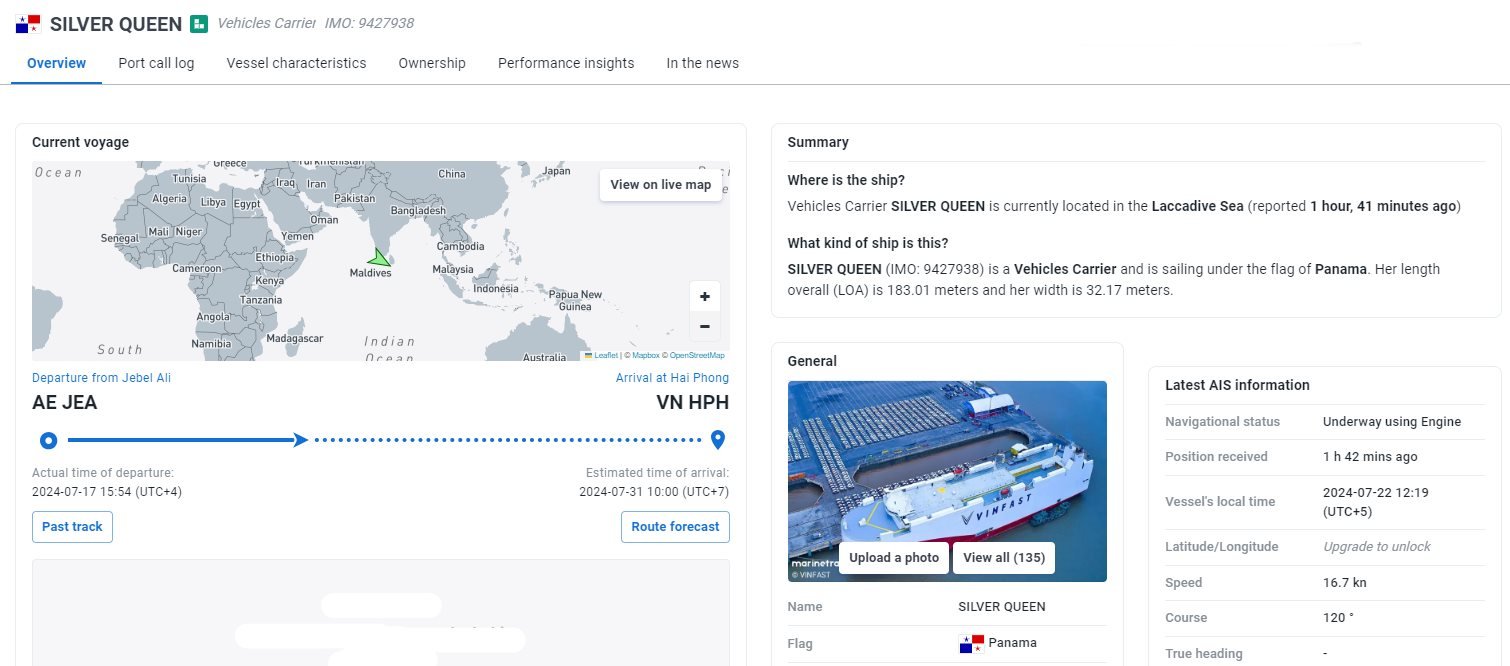
Task: Zoom out the map with minus button
Action: click(704, 326)
